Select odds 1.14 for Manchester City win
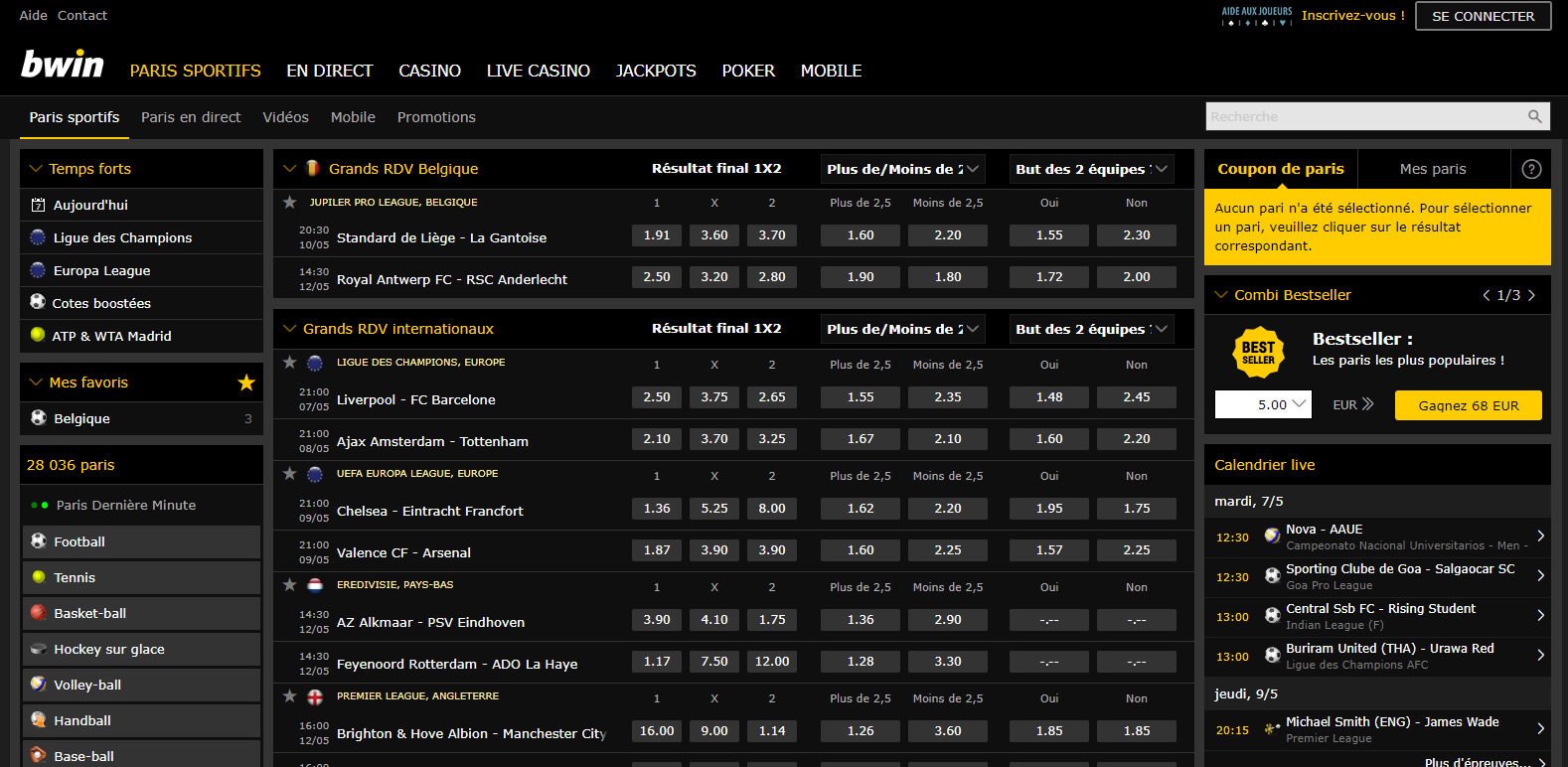 click(772, 730)
